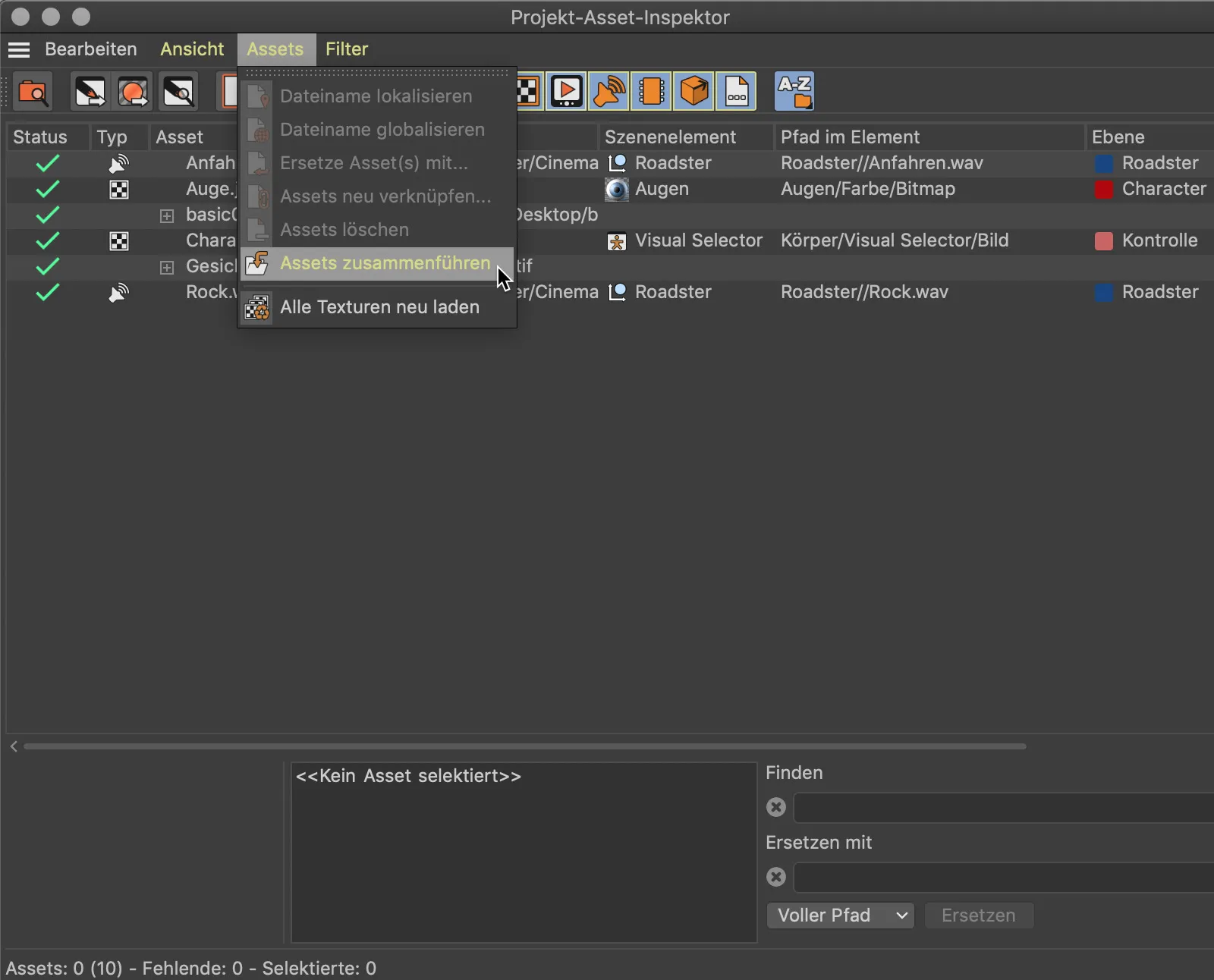Filter assets by textures using checkerboard icon

pos(528,91)
